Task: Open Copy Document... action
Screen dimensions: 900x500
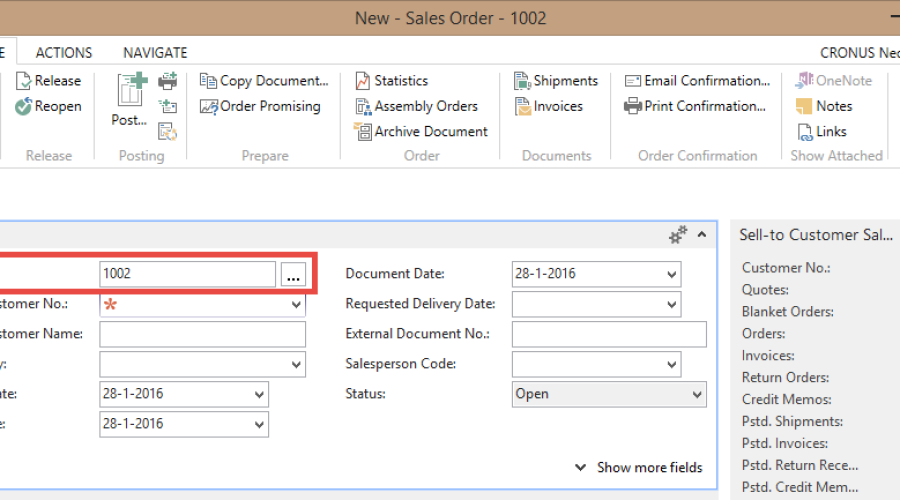Action: (x=264, y=81)
